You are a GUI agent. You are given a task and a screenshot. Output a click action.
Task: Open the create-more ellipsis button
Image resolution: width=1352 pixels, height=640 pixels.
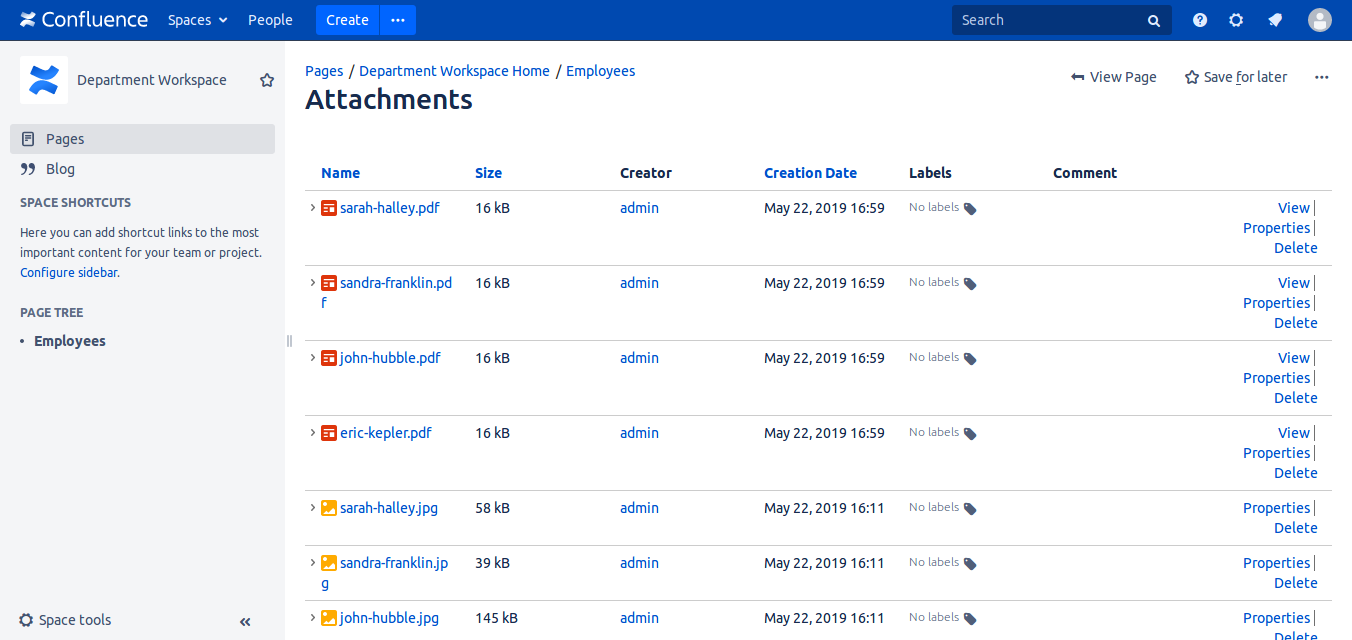398,20
